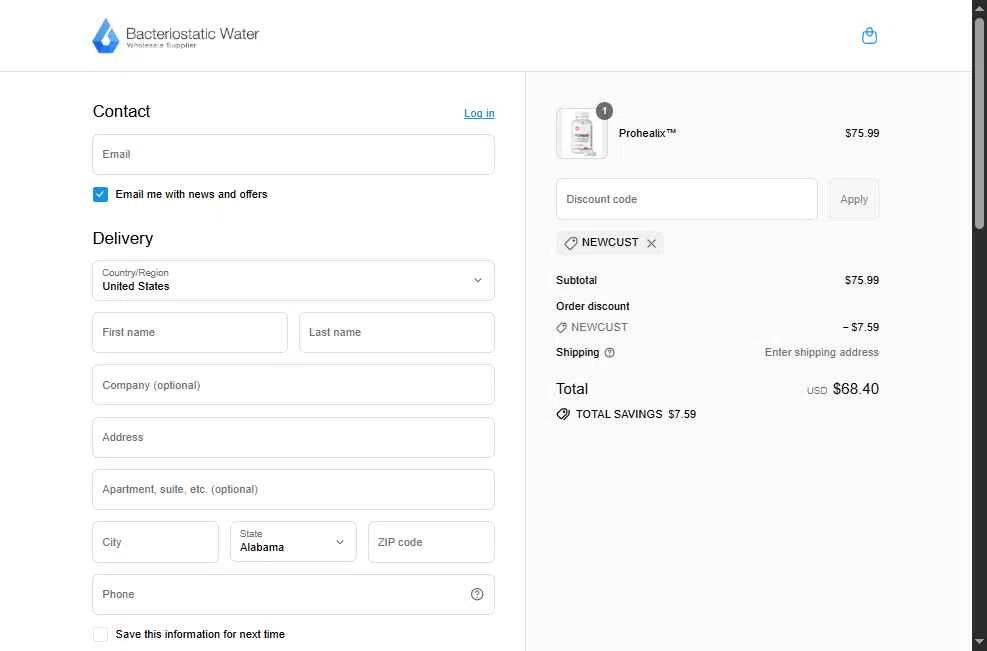987x651 pixels.
Task: Click the Enter shipping address text
Action: [x=821, y=353]
